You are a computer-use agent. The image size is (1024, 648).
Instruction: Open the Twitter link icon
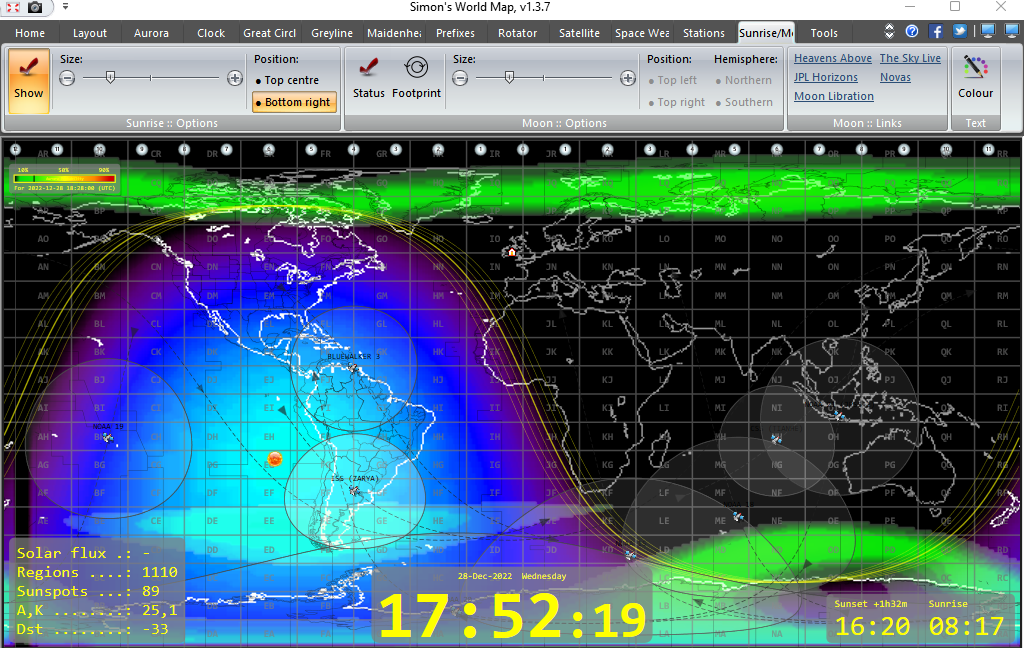(960, 32)
